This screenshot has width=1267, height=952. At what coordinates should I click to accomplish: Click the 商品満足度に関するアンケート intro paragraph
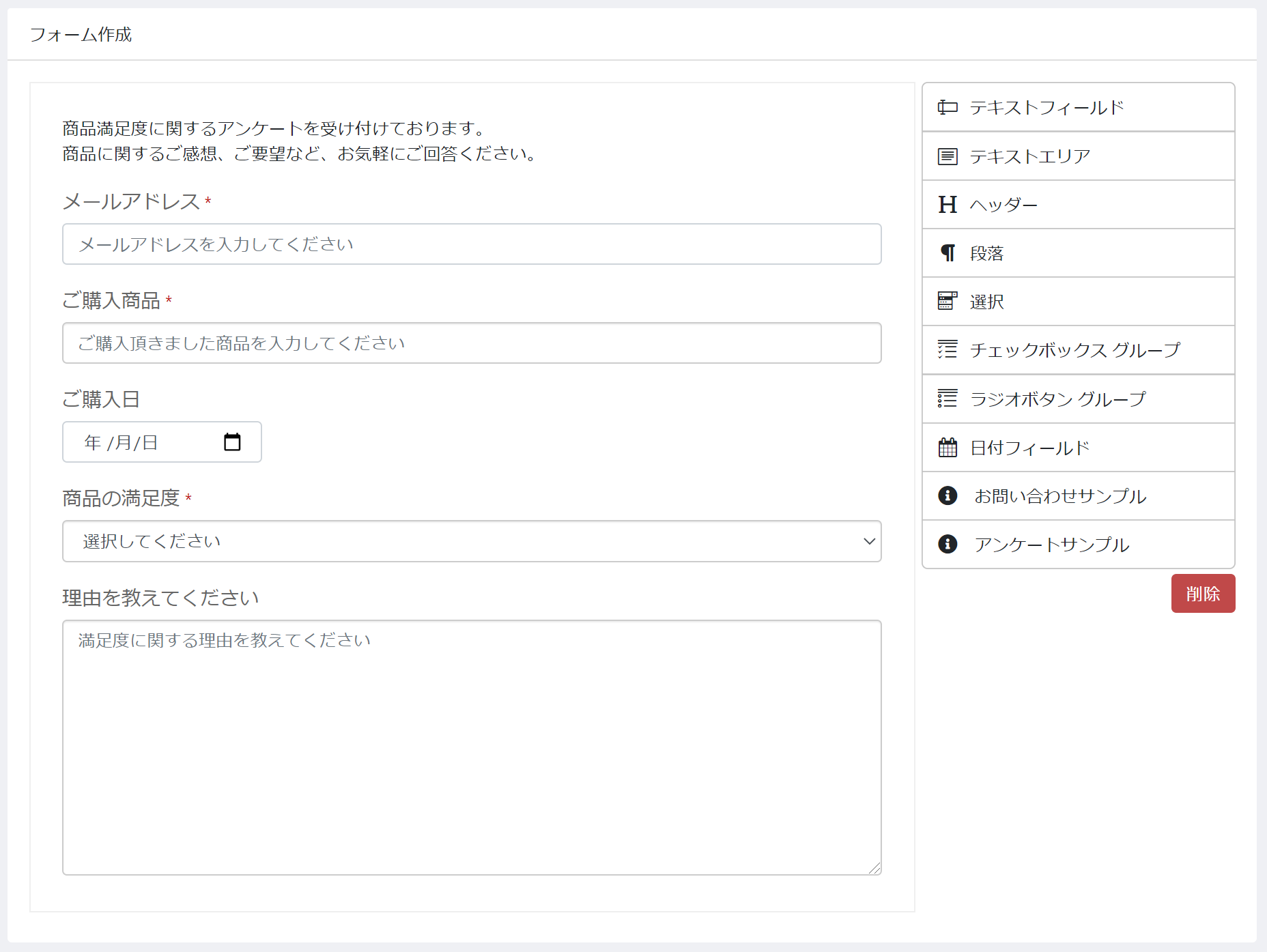pos(301,141)
